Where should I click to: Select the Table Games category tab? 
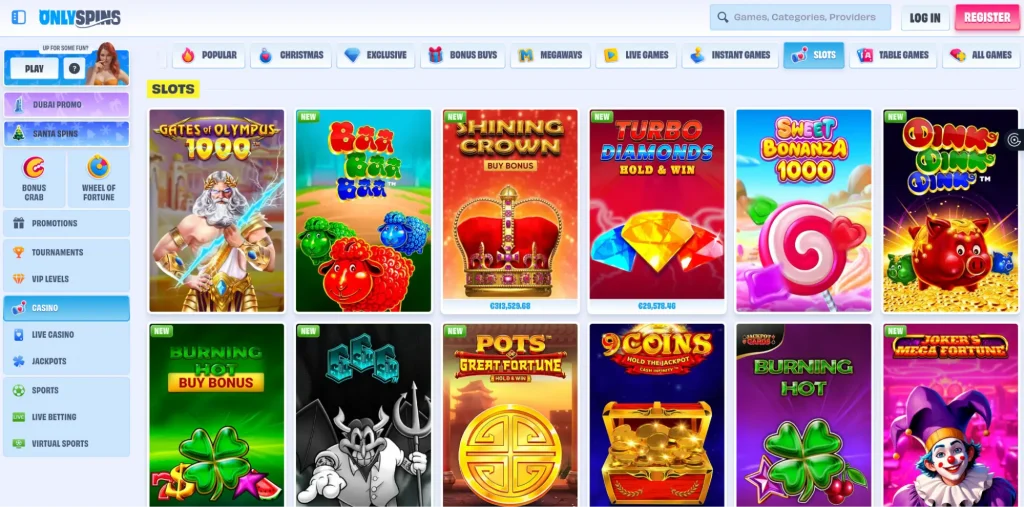pyautogui.click(x=893, y=56)
